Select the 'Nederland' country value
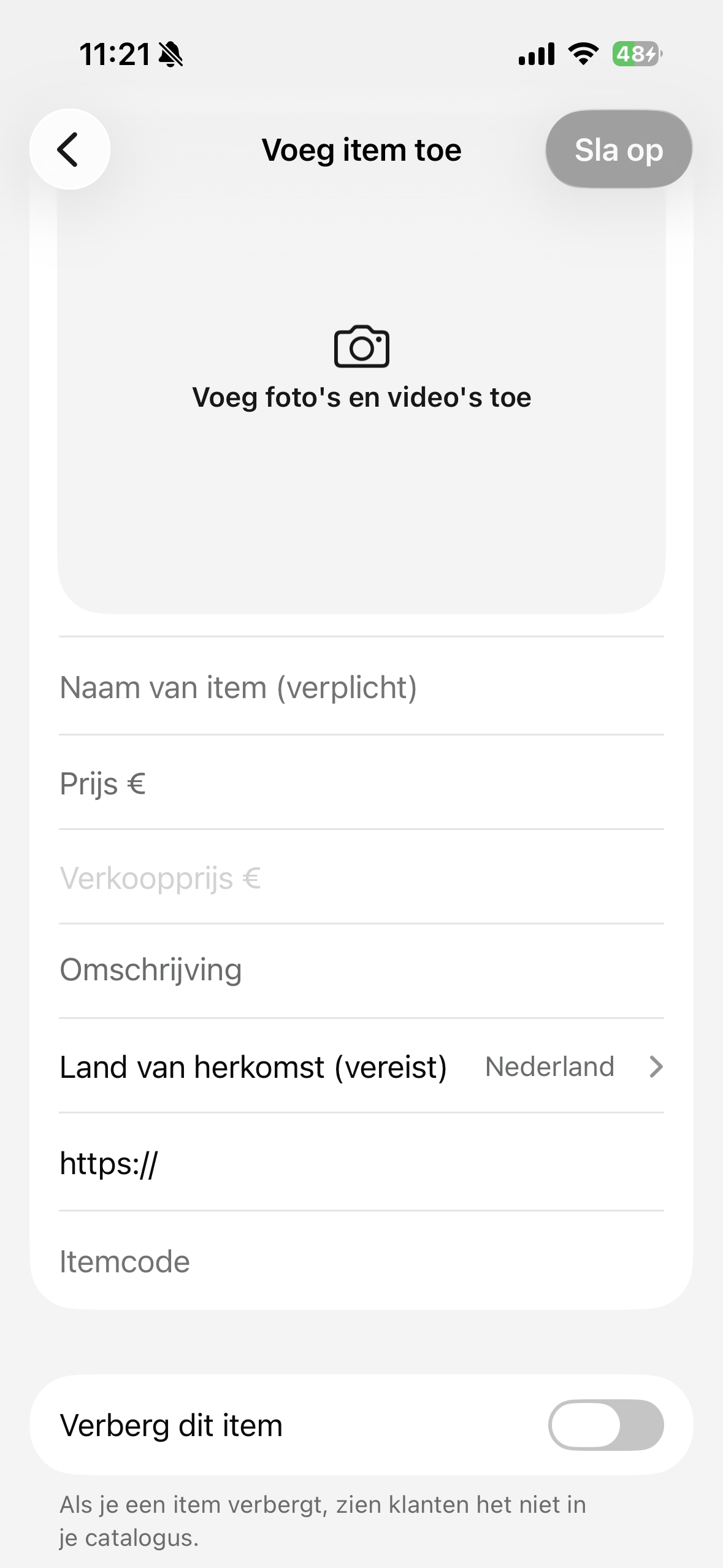The image size is (723, 1568). point(549,1067)
